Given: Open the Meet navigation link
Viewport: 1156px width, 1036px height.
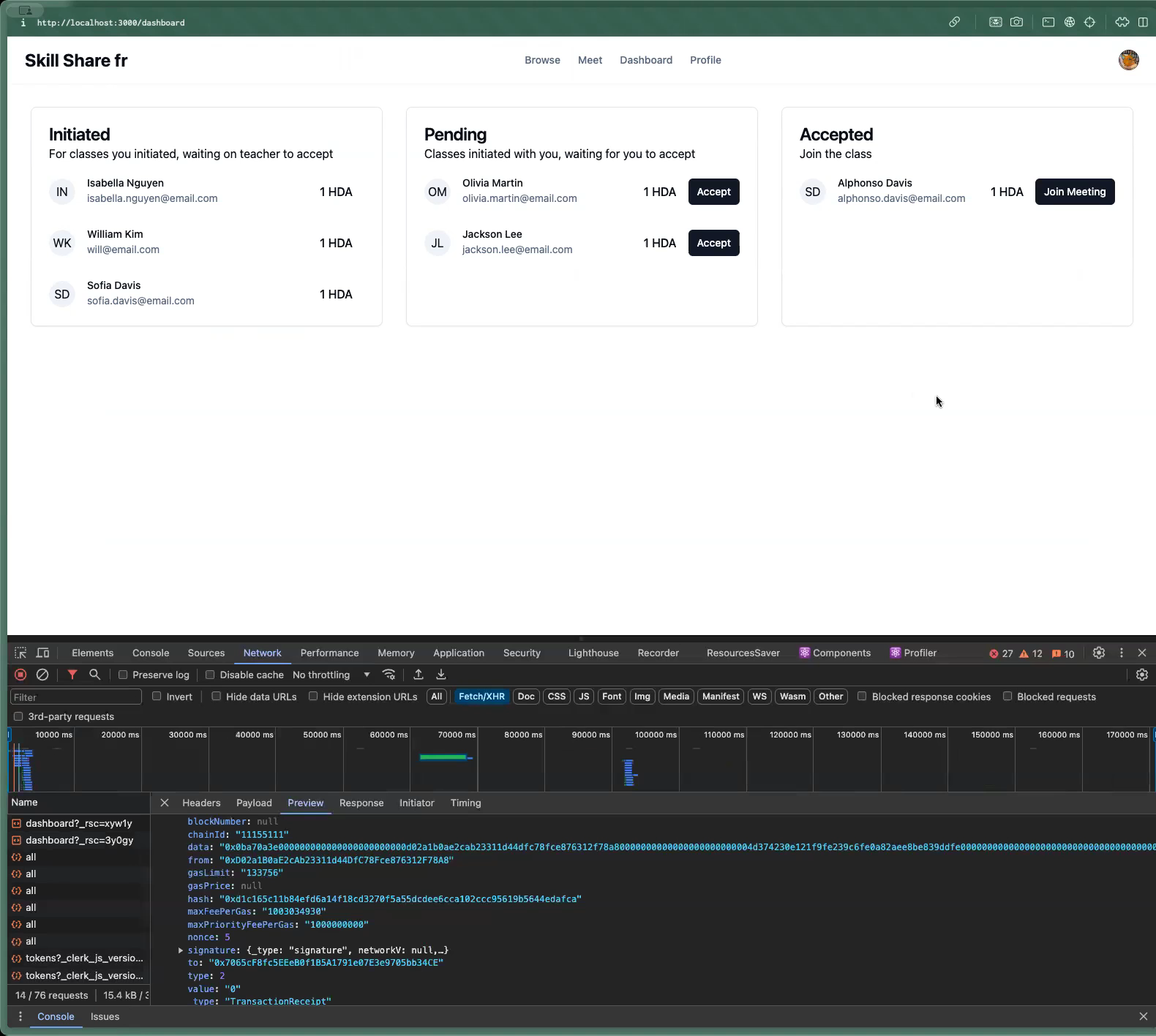Looking at the screenshot, I should click(590, 60).
